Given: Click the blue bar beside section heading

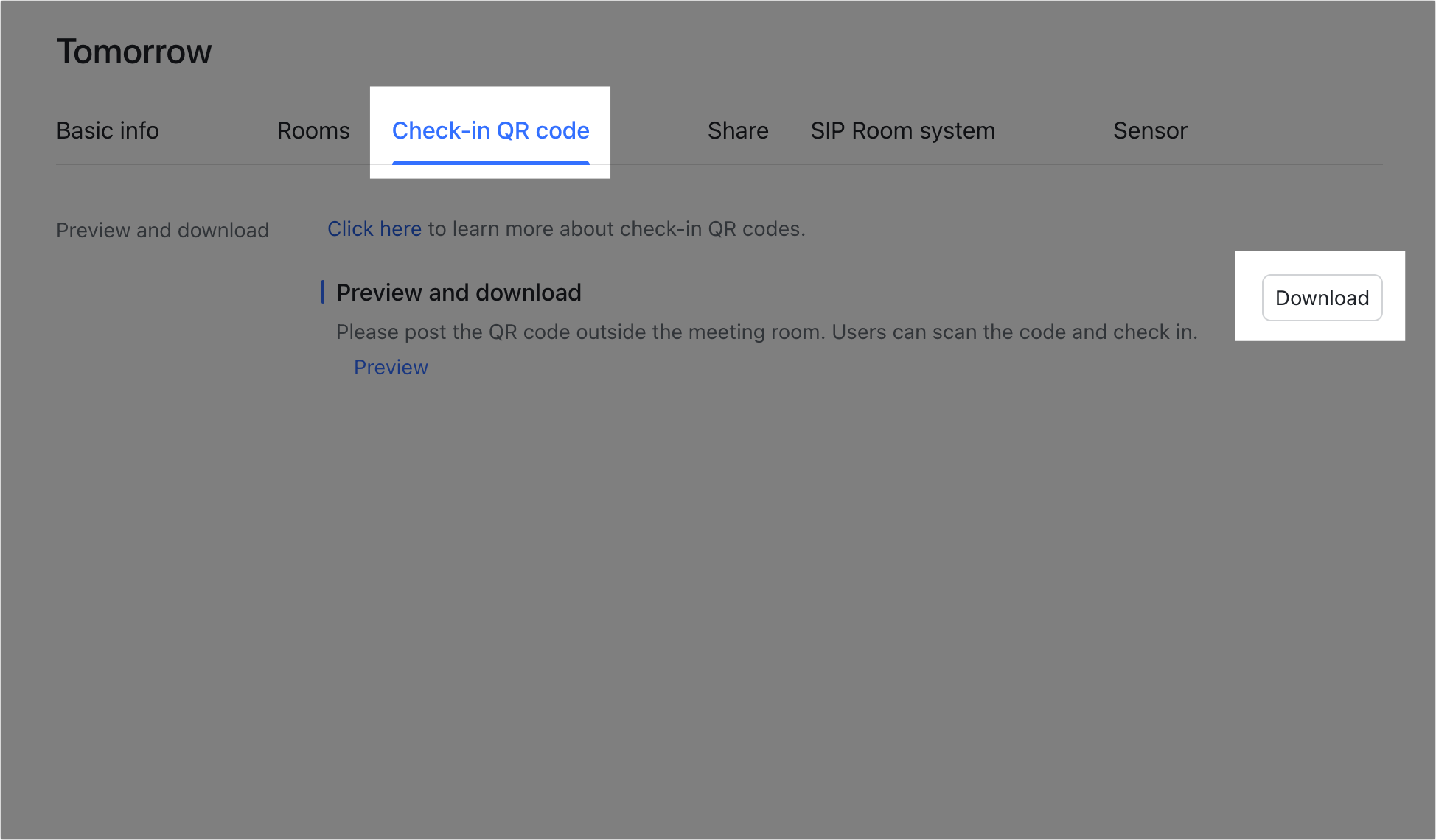Looking at the screenshot, I should (323, 292).
